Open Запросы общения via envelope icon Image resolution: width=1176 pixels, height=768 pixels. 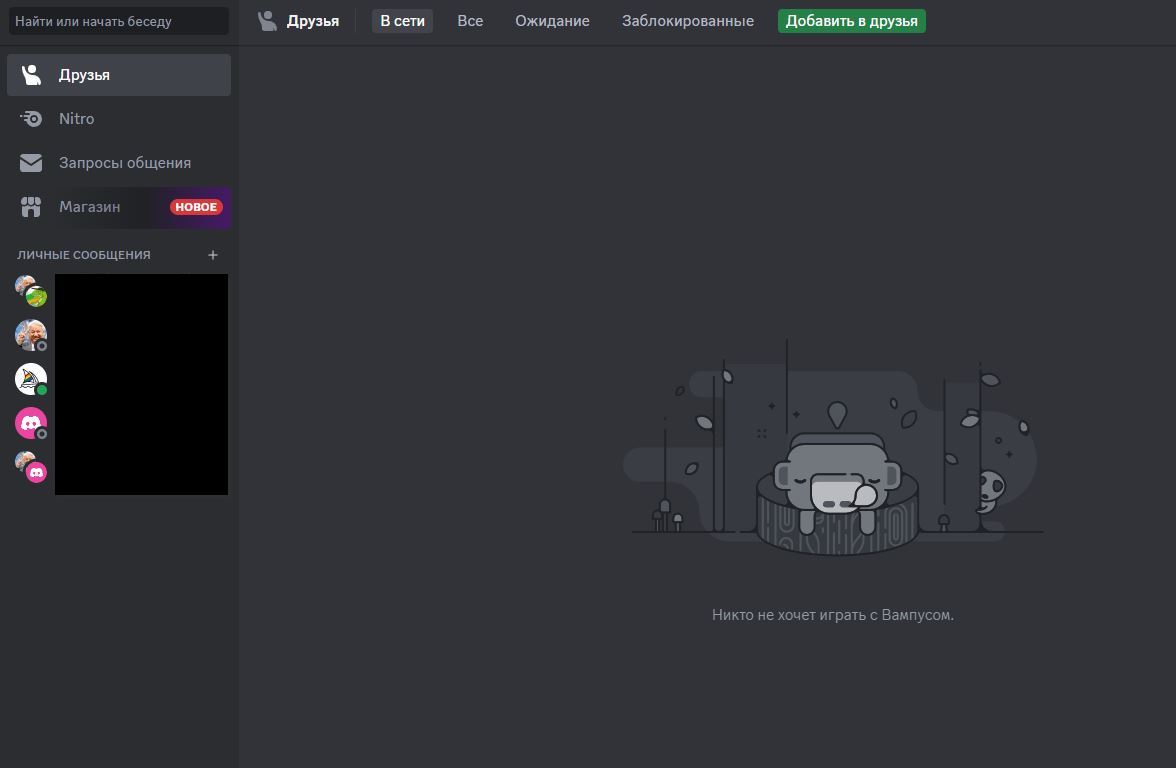pos(31,162)
